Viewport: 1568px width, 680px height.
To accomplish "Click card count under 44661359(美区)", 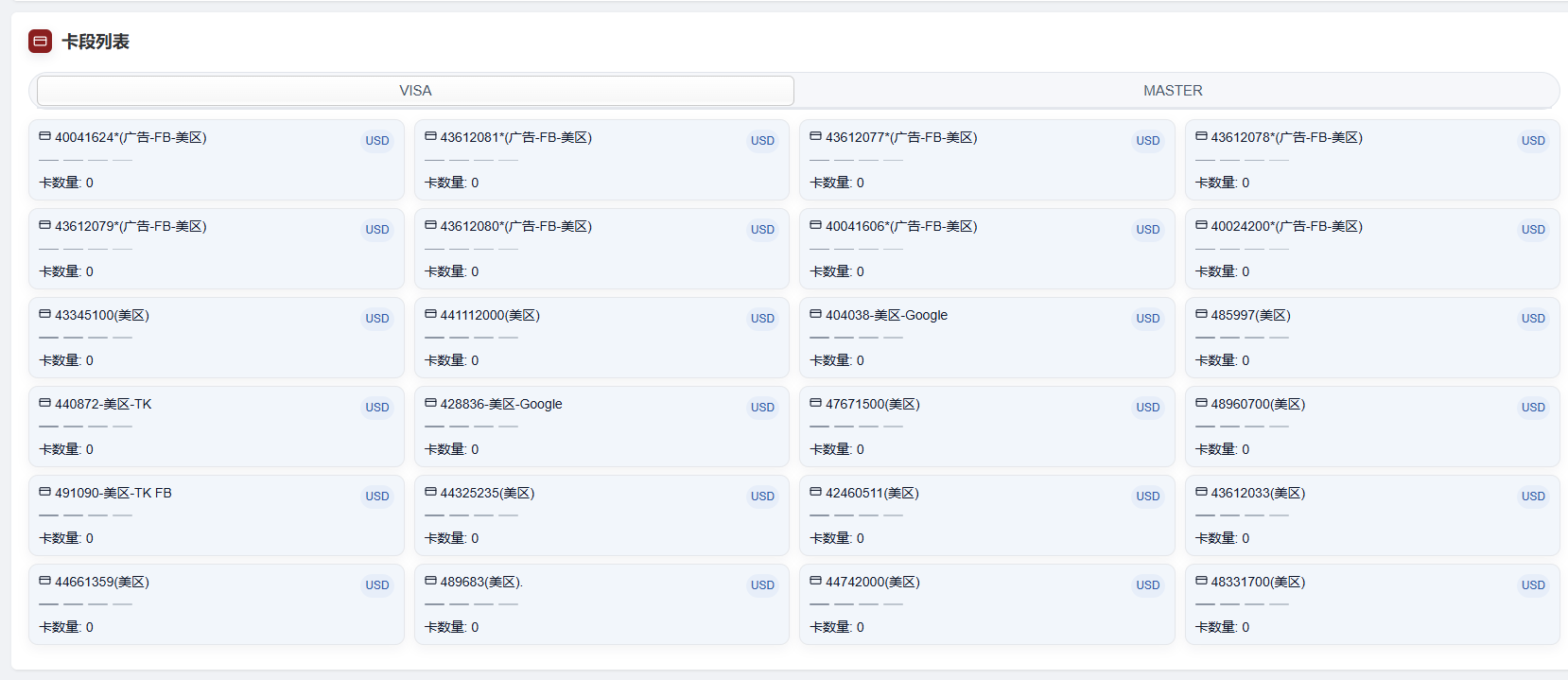I will click(66, 627).
